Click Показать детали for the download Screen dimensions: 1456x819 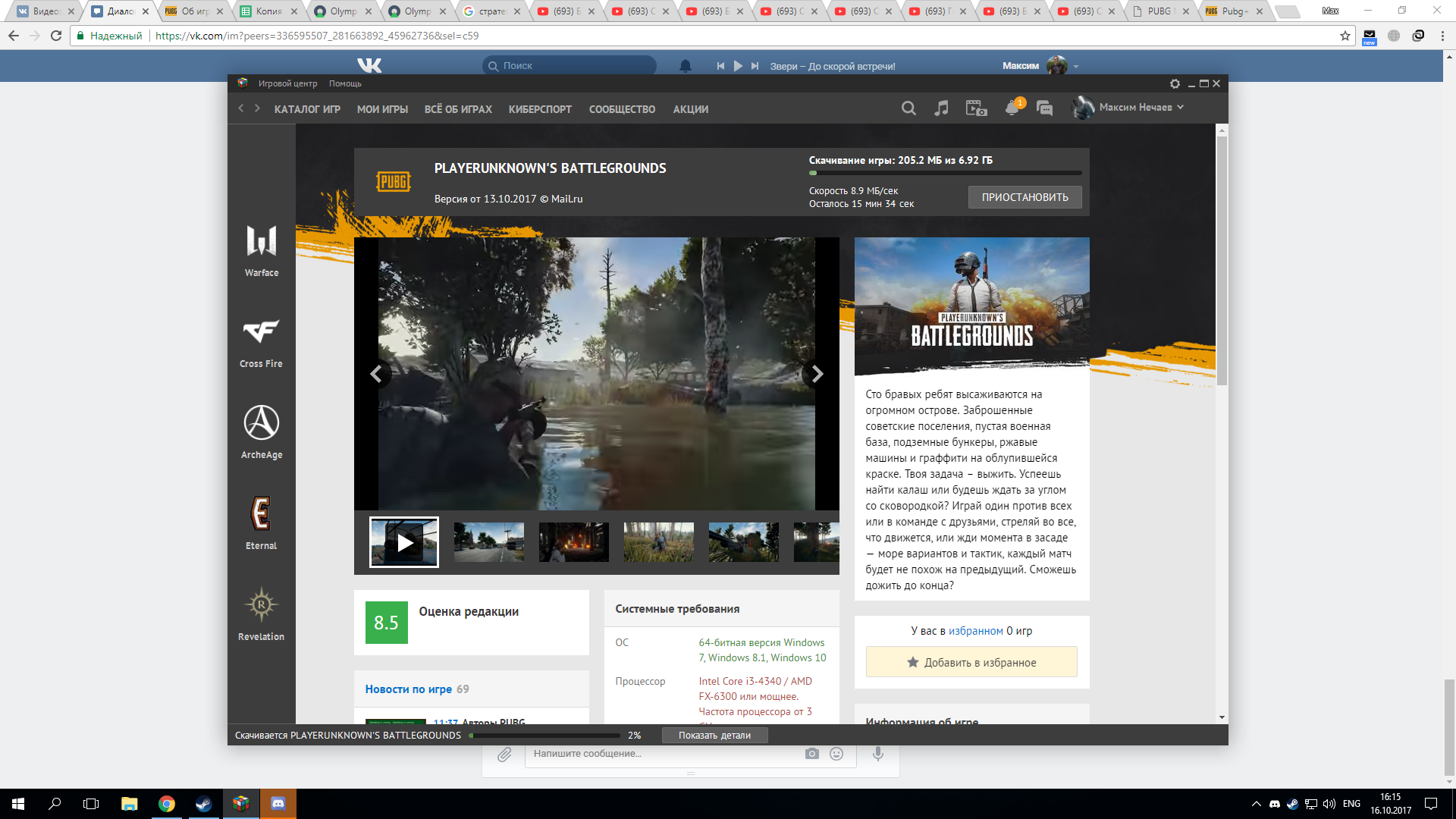click(714, 735)
